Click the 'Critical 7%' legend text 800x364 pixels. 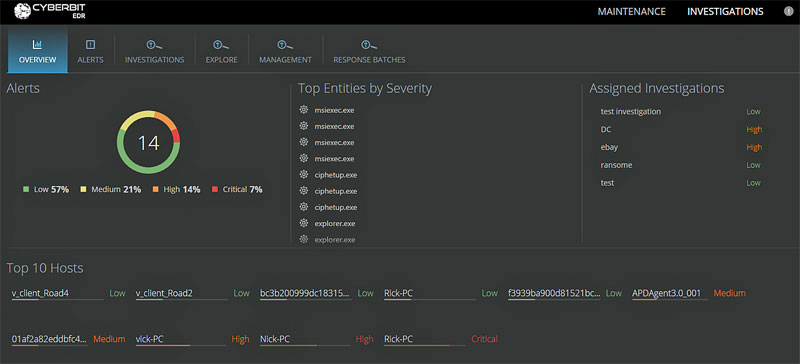(242, 189)
